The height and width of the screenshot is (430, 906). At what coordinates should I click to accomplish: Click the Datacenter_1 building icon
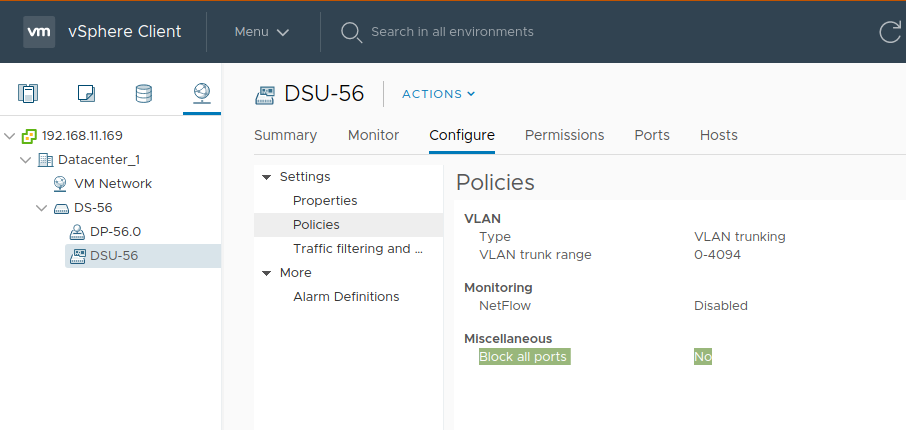(x=45, y=160)
